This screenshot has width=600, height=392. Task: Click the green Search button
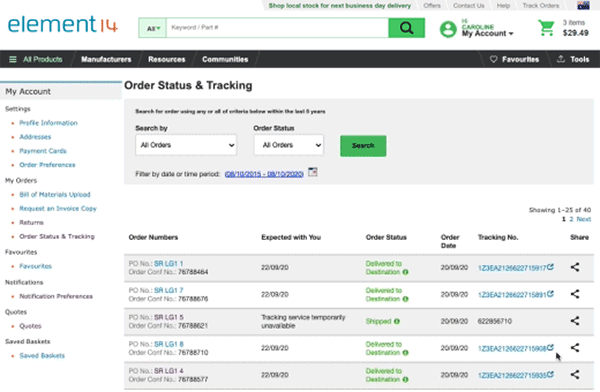(x=363, y=146)
